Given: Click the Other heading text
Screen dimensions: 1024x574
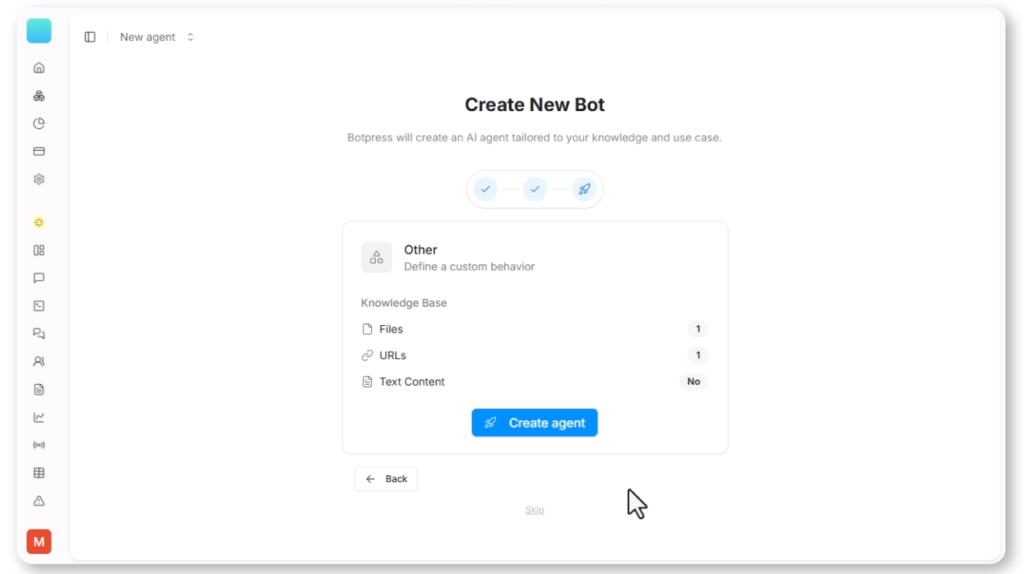Looking at the screenshot, I should (x=421, y=249).
